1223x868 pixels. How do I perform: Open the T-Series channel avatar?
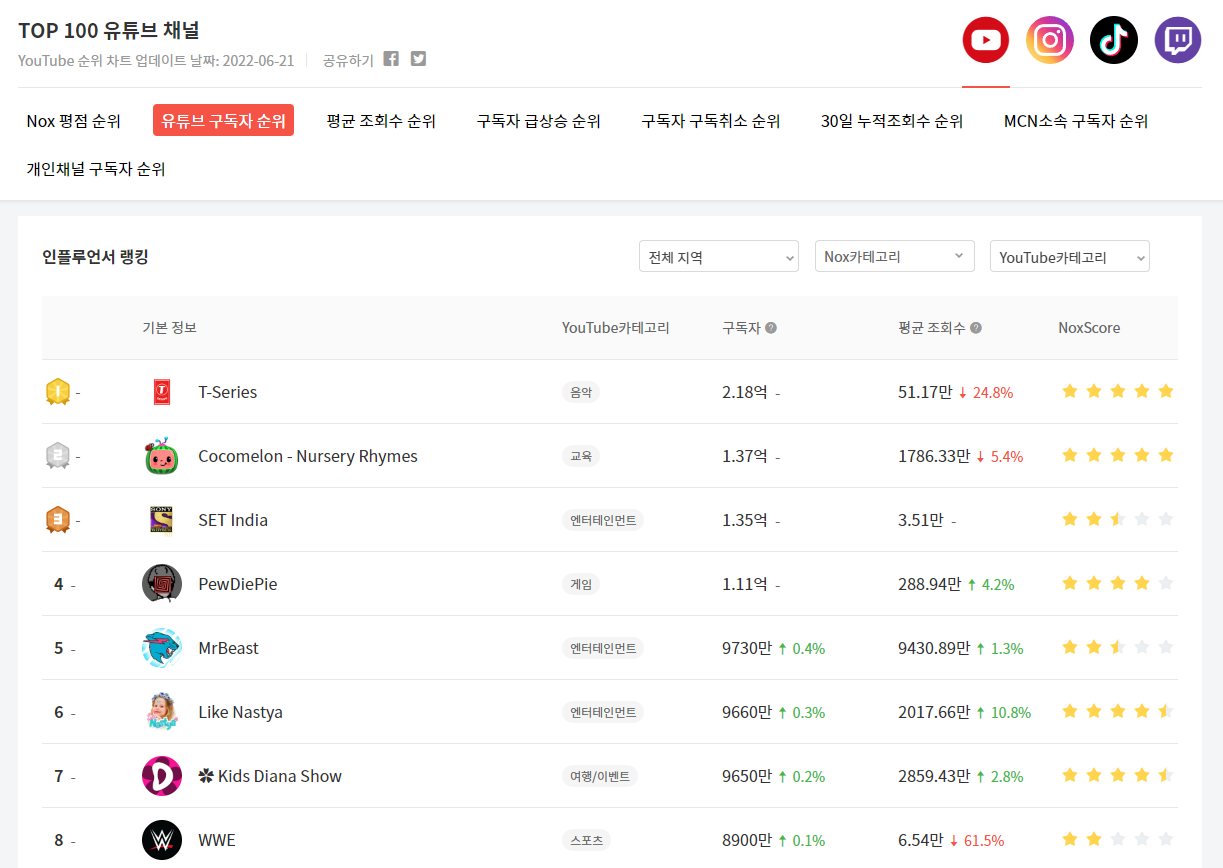(x=162, y=392)
